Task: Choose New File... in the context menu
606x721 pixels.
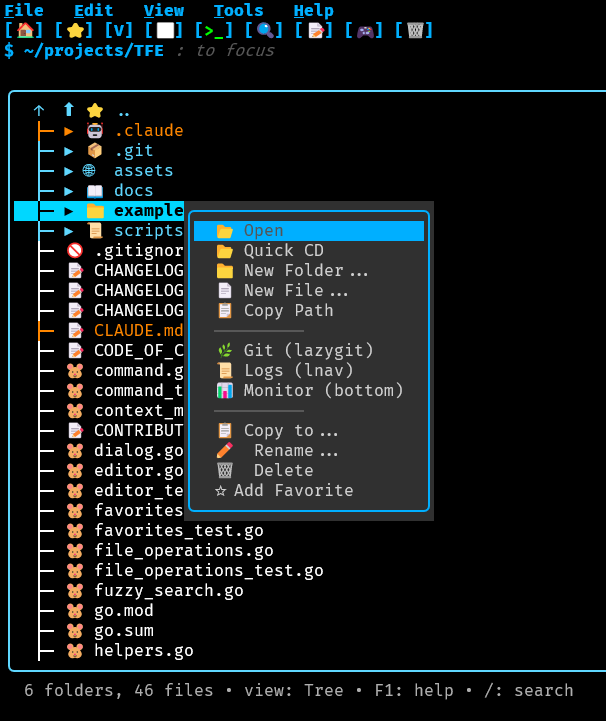Action: 309,291
